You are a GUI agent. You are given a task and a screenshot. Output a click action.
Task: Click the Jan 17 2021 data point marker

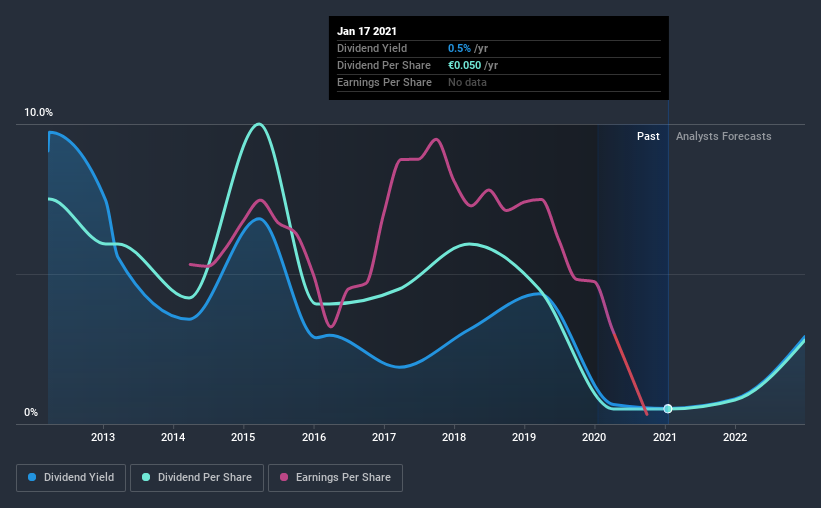[x=668, y=408]
